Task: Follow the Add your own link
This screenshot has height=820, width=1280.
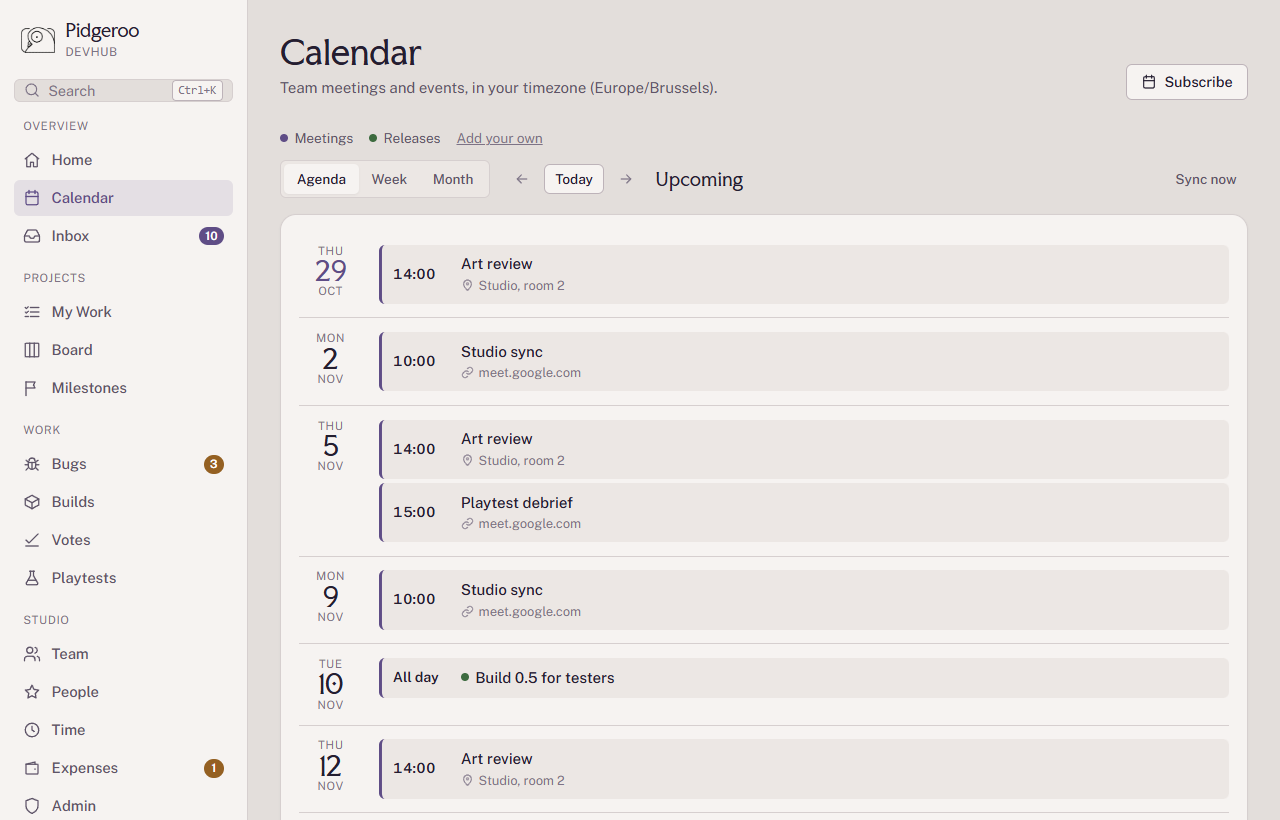Action: (x=500, y=138)
